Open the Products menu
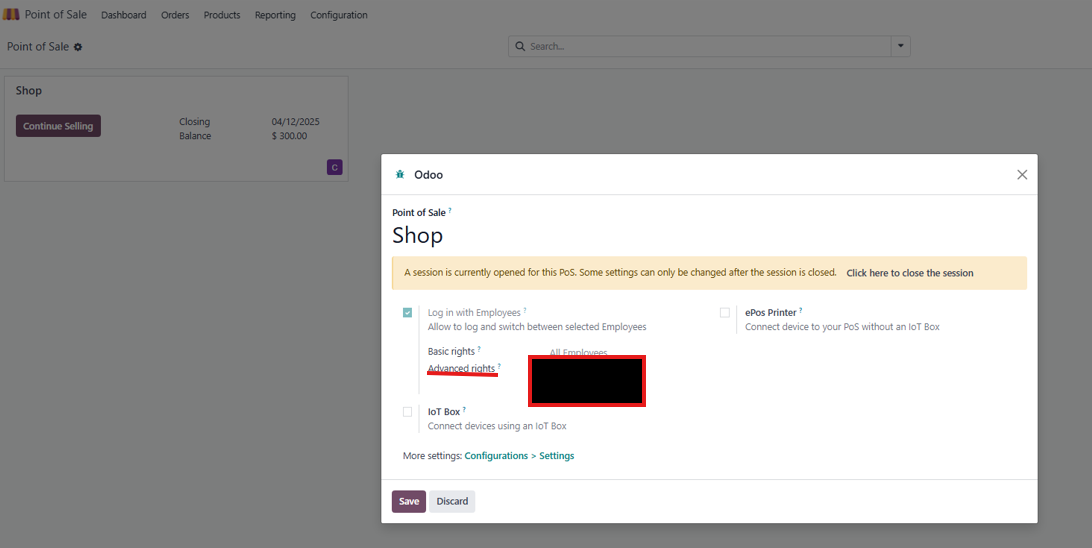Viewport: 1092px width, 548px height. 222,15
